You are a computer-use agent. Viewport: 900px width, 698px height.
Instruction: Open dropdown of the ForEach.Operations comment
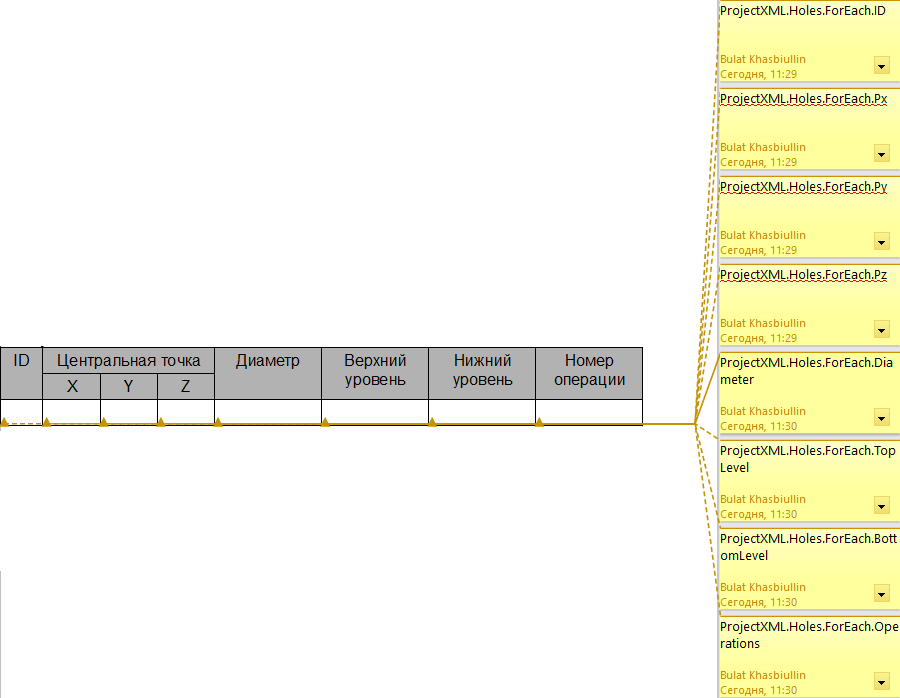click(x=881, y=682)
